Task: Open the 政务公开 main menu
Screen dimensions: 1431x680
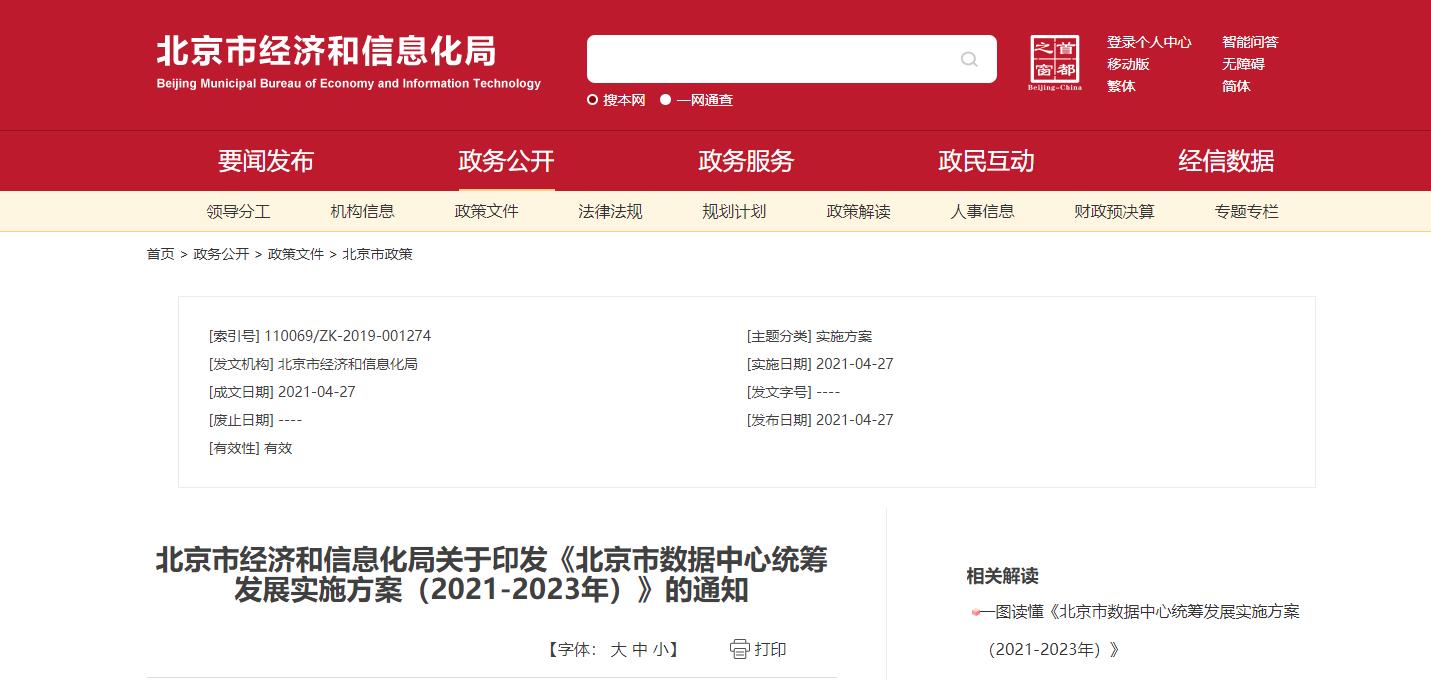Action: 506,161
